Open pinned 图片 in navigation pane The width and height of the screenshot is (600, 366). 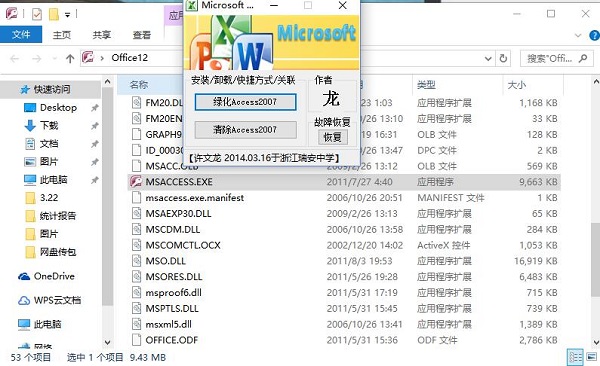coord(49,162)
